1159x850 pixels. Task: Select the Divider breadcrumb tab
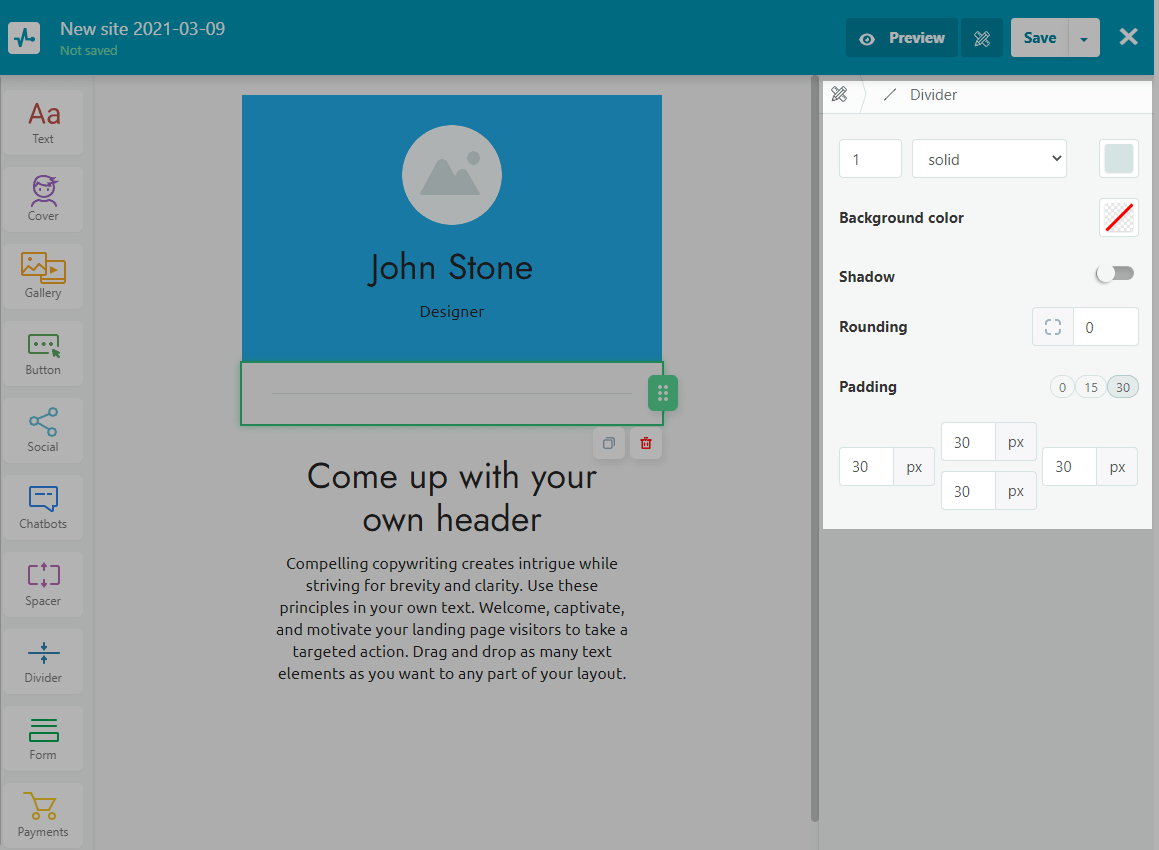(921, 95)
